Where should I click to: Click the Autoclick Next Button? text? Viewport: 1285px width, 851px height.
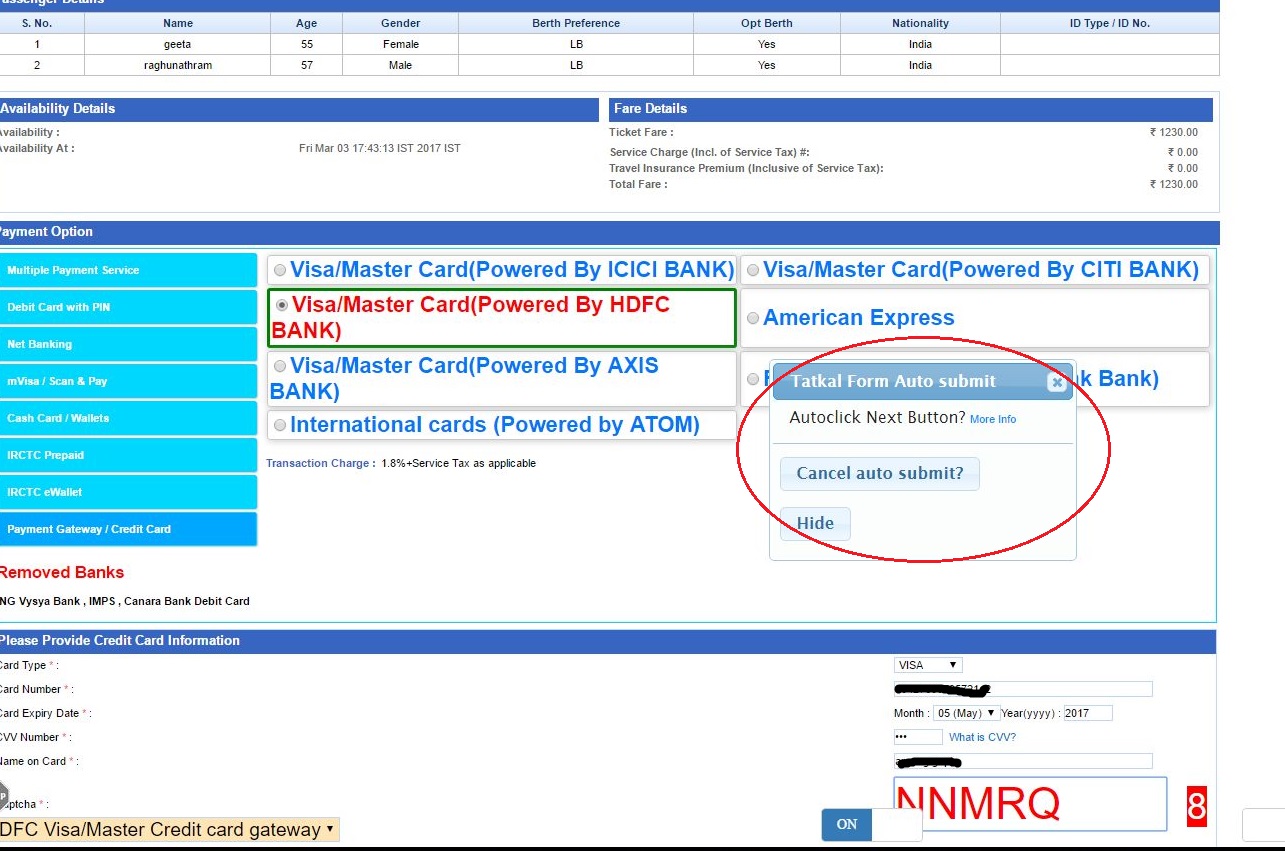(877, 417)
